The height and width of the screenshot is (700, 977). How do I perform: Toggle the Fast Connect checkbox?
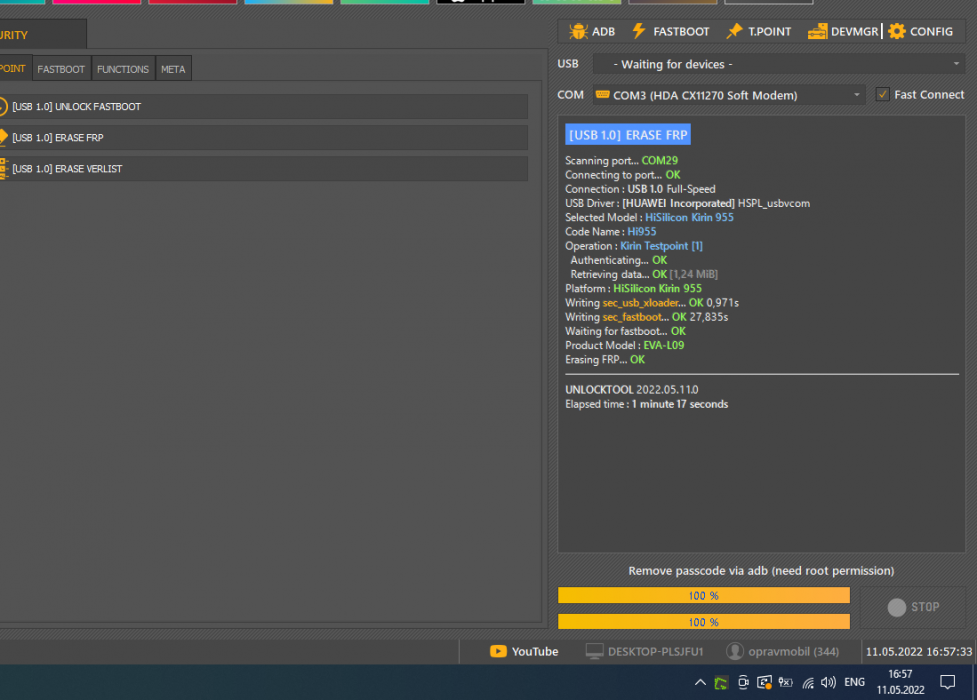point(882,94)
